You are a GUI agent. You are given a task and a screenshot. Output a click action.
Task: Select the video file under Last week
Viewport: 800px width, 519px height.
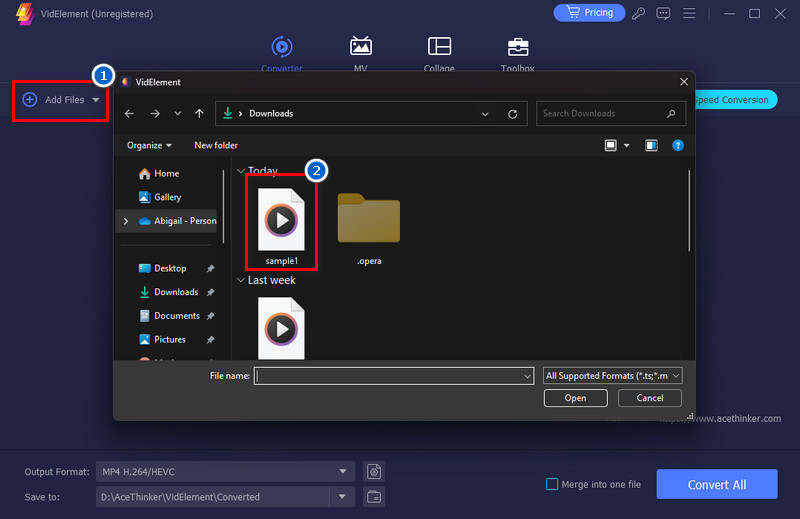point(281,328)
